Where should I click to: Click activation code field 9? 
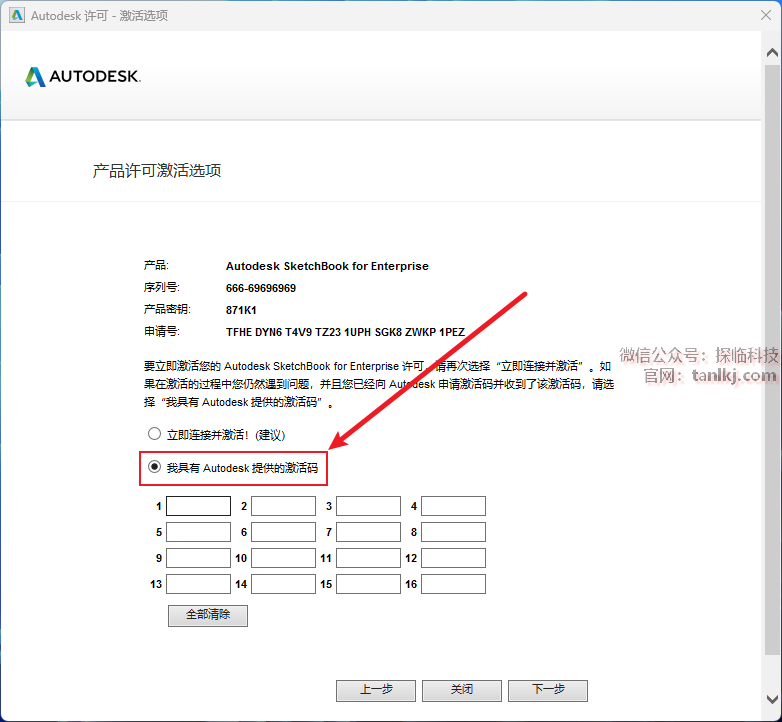click(198, 558)
